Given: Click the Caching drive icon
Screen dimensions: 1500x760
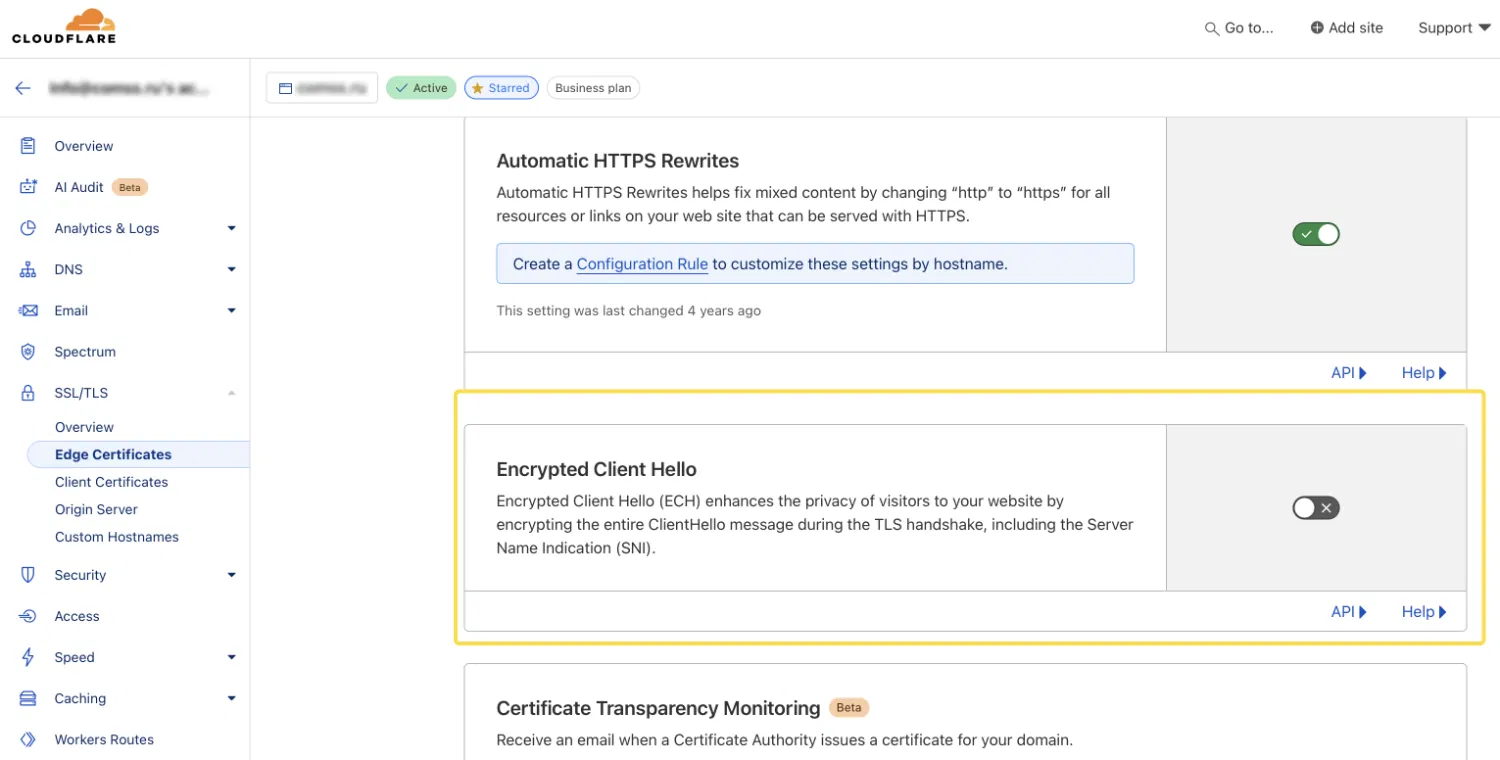Looking at the screenshot, I should pos(28,699).
